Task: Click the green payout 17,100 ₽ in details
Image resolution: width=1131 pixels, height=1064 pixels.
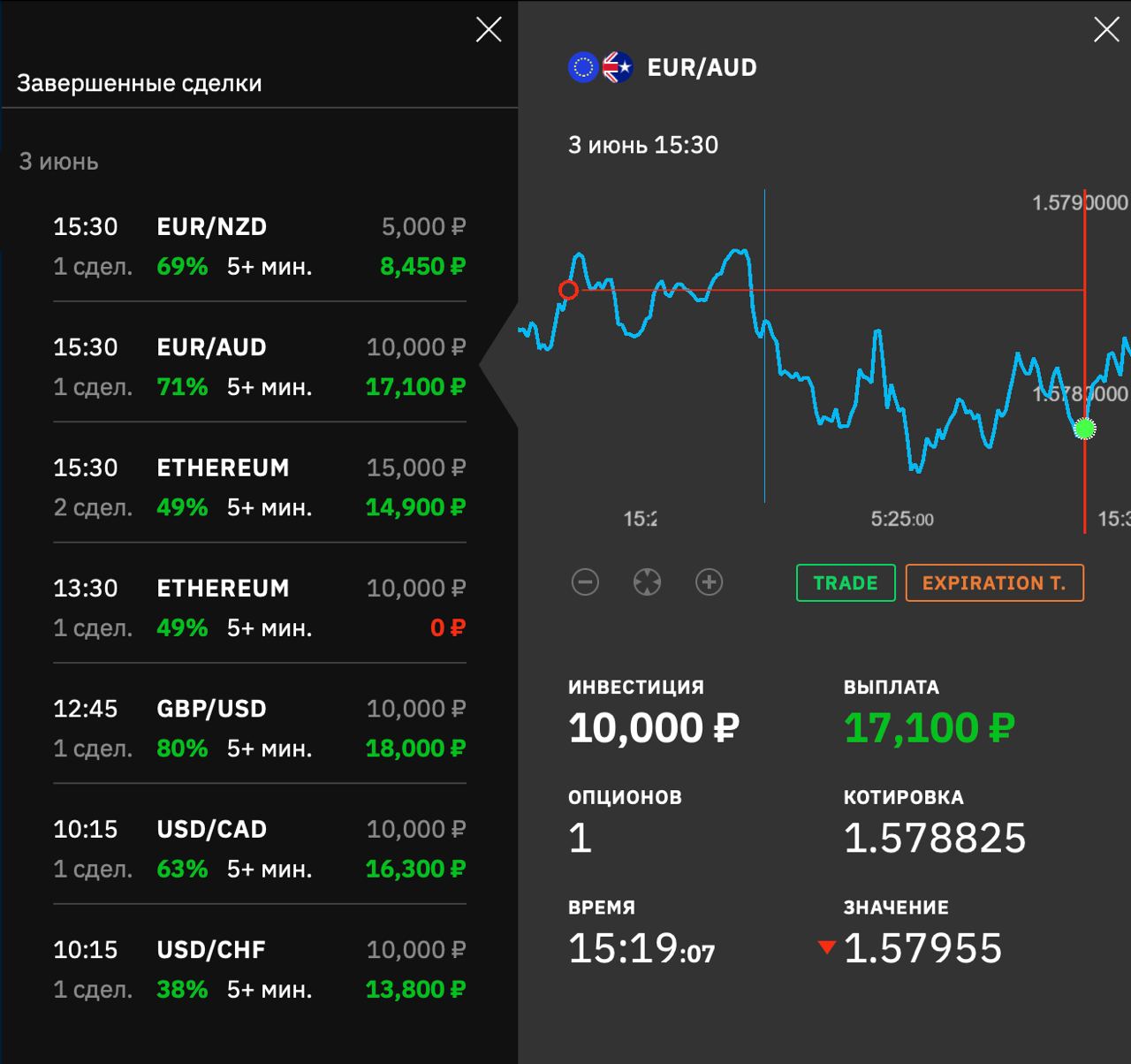Action: tap(930, 728)
